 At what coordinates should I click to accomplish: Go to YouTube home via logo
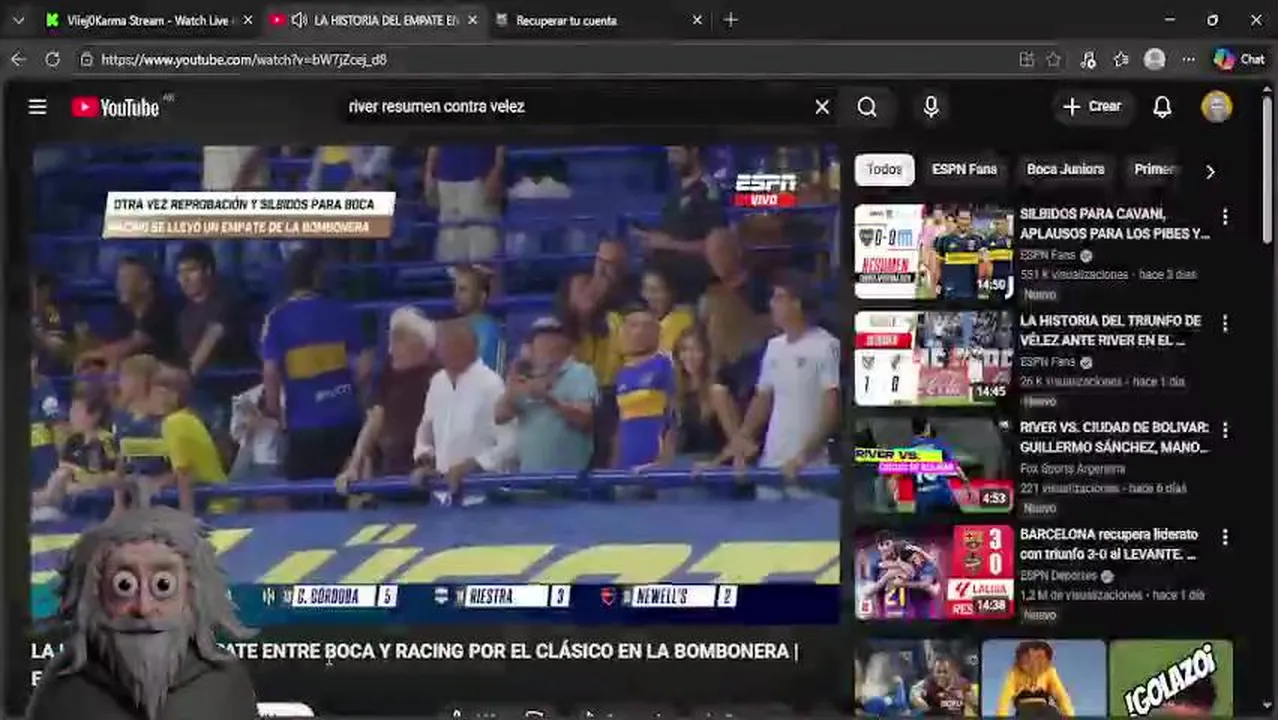(115, 107)
